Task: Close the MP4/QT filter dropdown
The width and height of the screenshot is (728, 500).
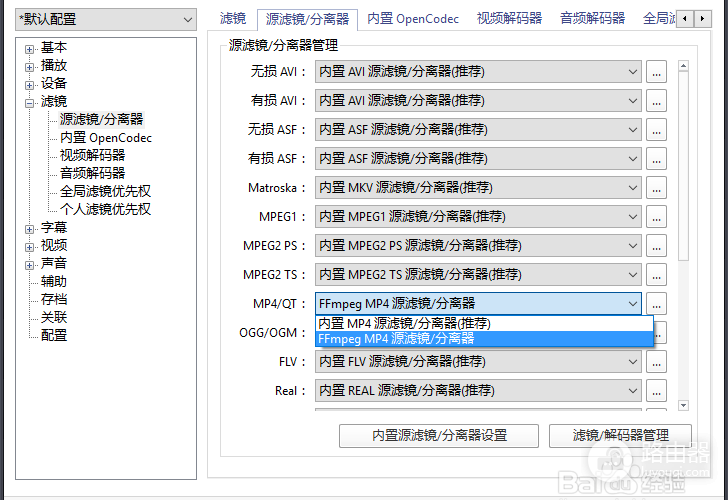Action: coord(478,304)
